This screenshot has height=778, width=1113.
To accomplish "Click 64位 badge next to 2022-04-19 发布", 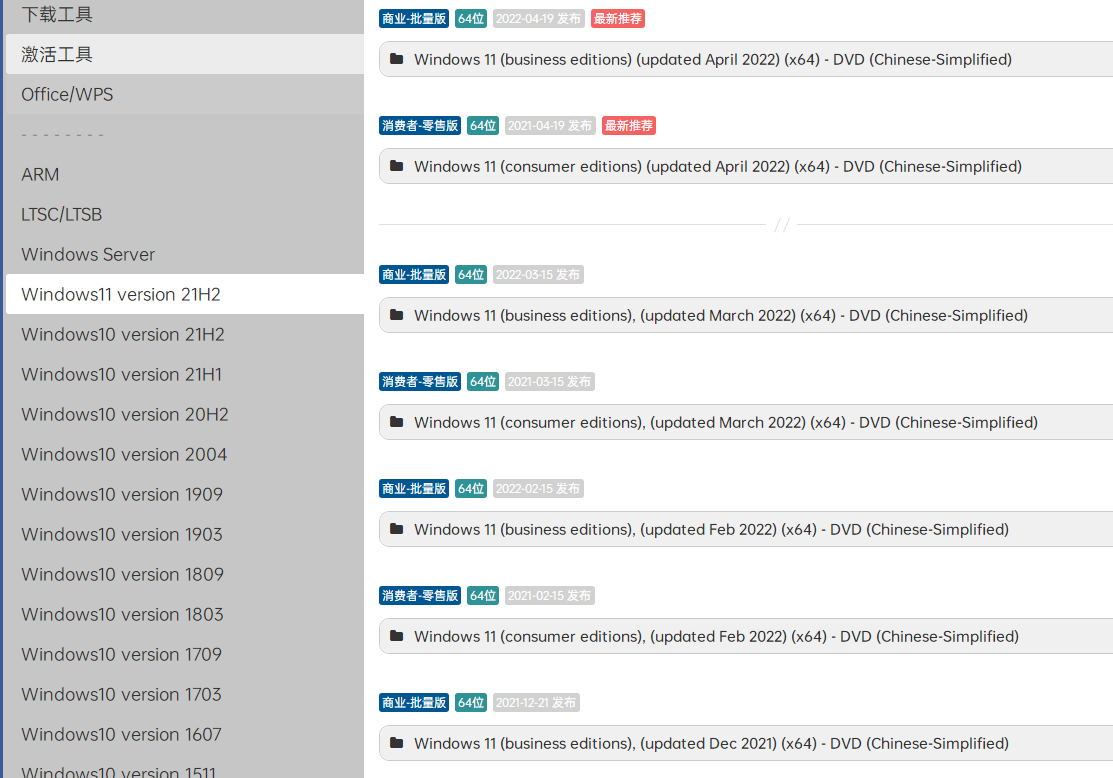I will coord(471,18).
